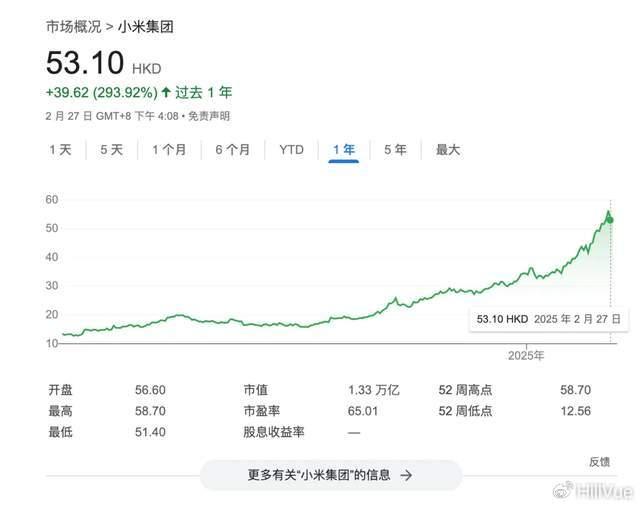
Task: Select the 1 天 time range tab
Action: click(x=61, y=150)
